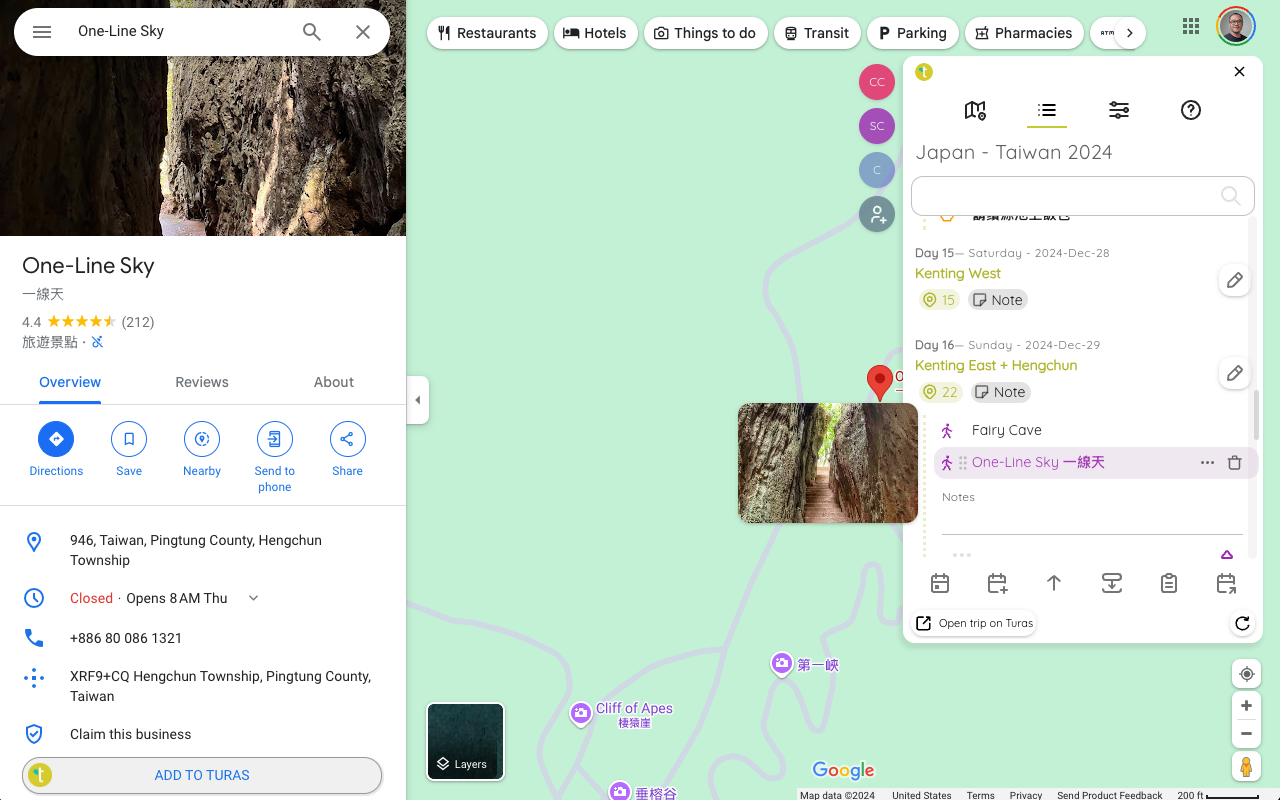The height and width of the screenshot is (800, 1280).
Task: Click the CC collaborator avatar
Action: (877, 82)
